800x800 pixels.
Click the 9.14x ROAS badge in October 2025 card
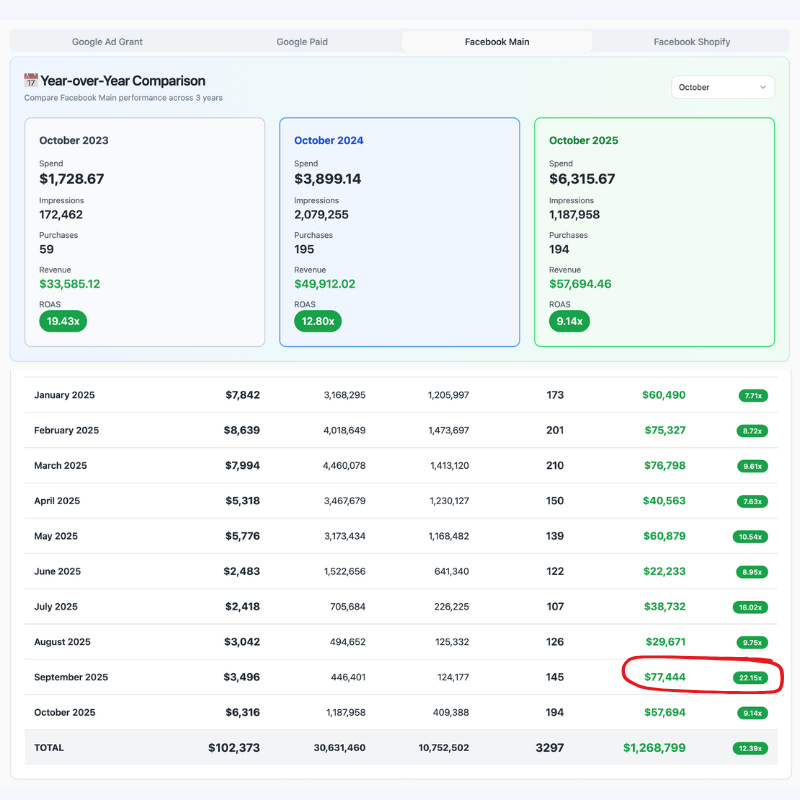(x=569, y=321)
